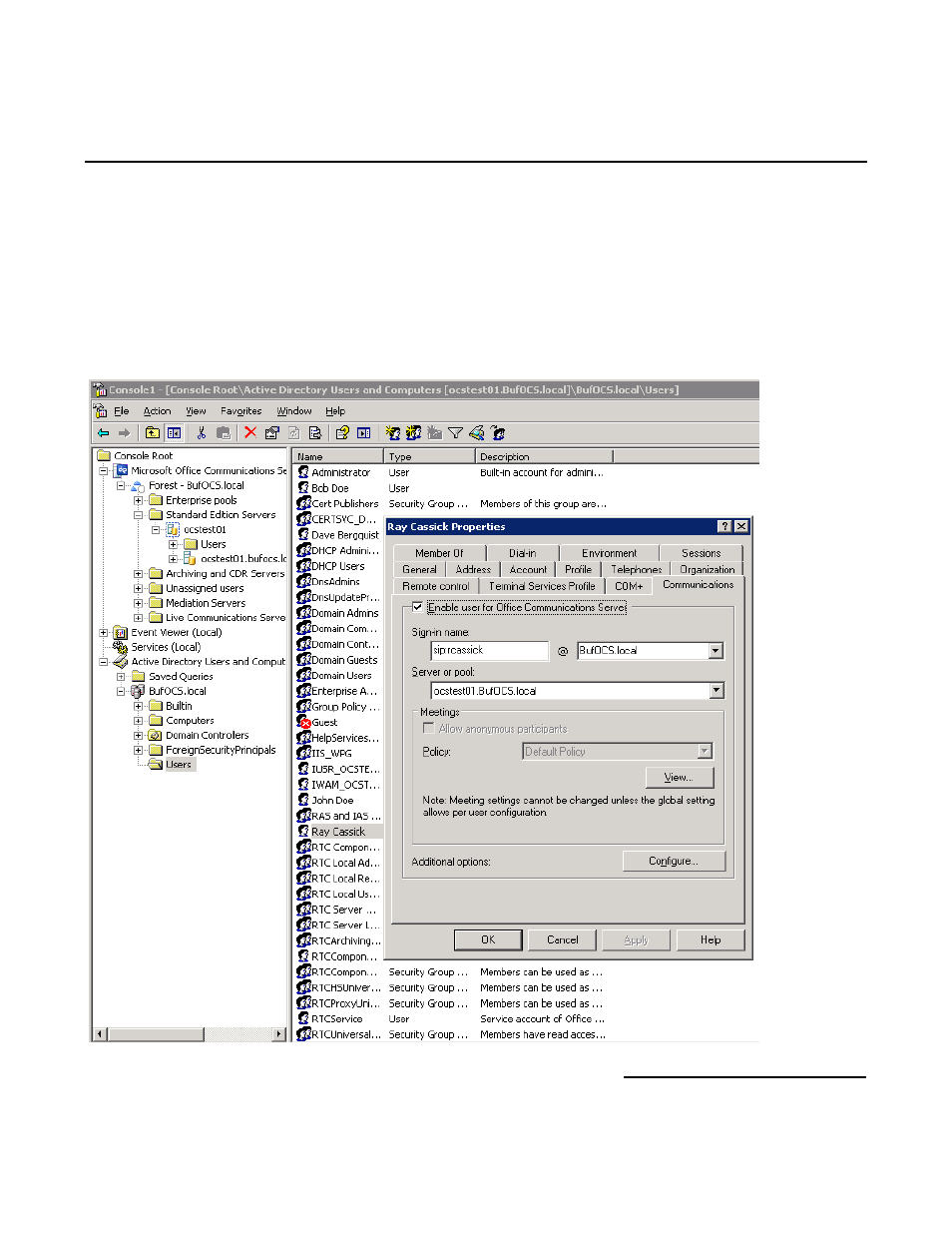The image size is (952, 1233).
Task: Open the File menu
Action: coord(121,411)
